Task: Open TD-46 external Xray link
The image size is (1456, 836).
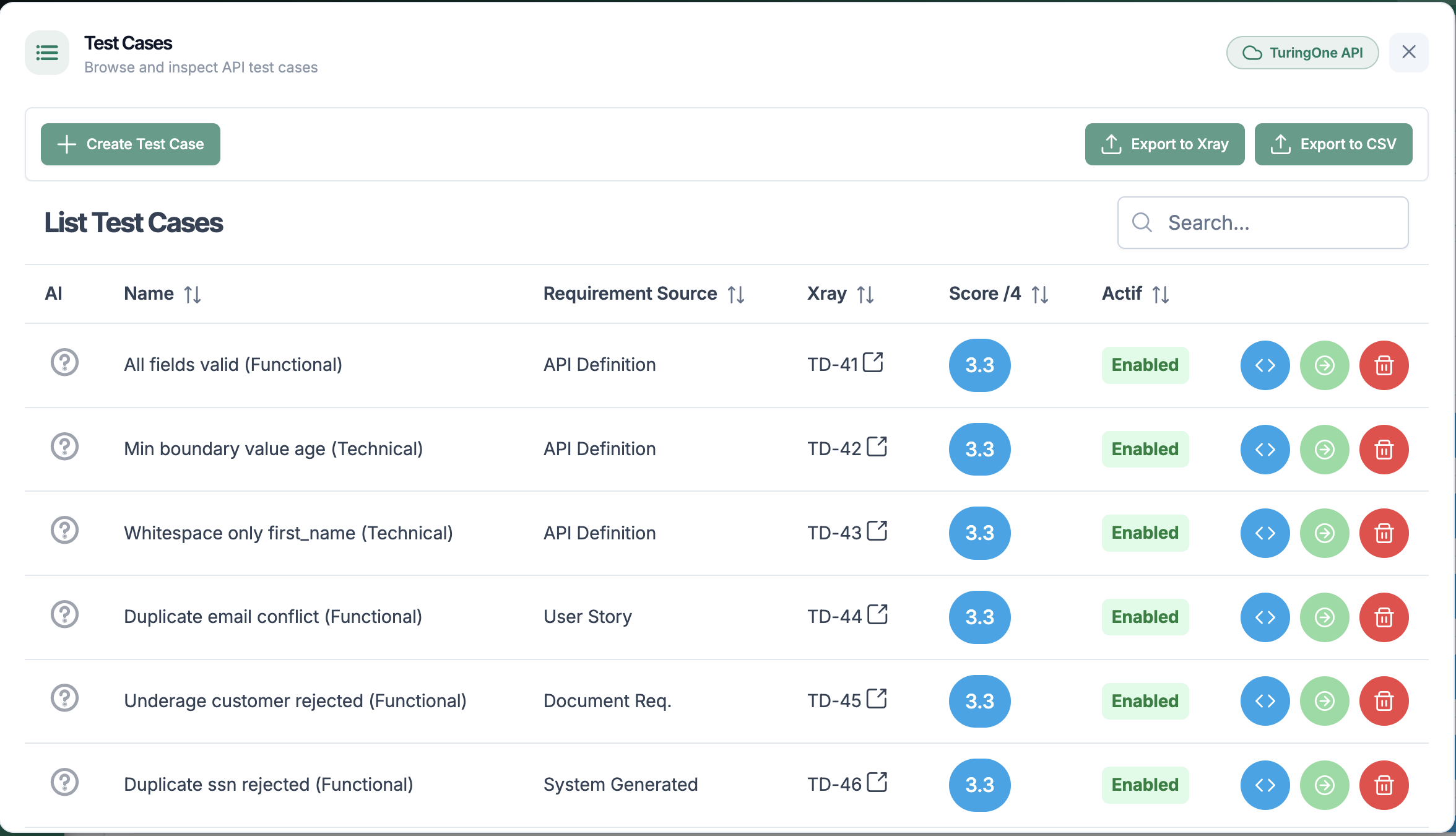Action: [877, 782]
